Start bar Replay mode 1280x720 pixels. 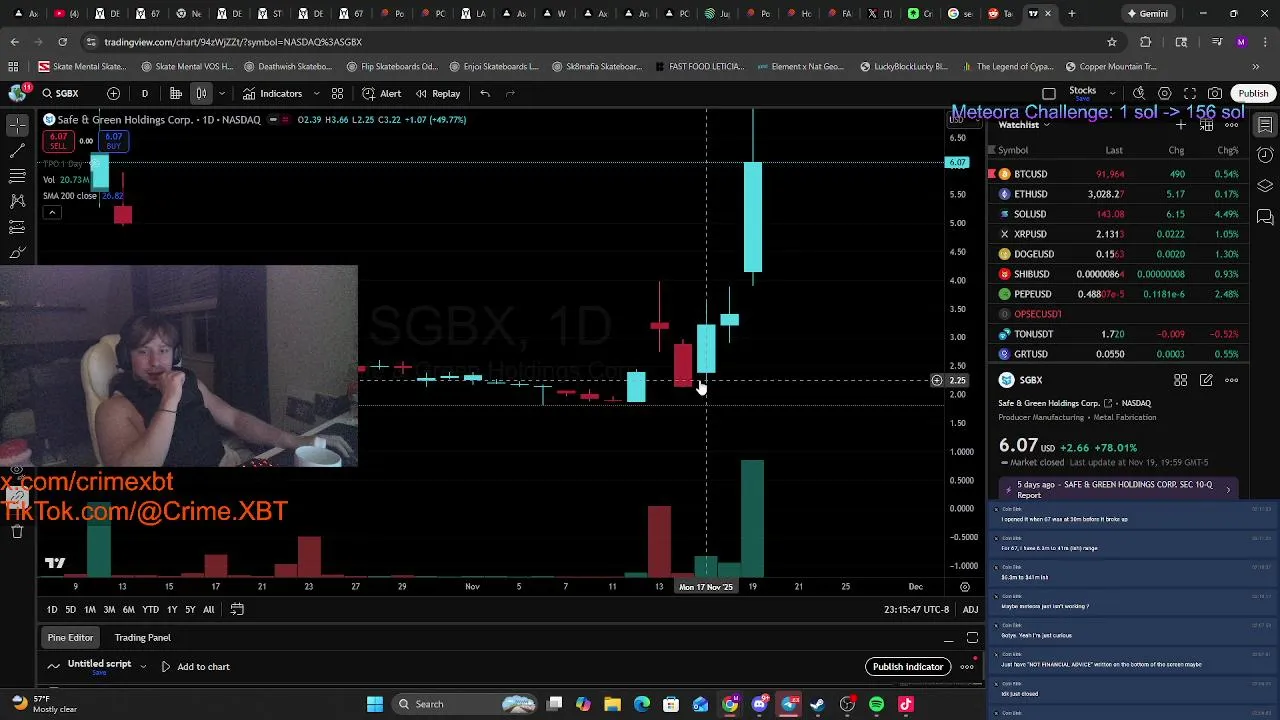438,93
